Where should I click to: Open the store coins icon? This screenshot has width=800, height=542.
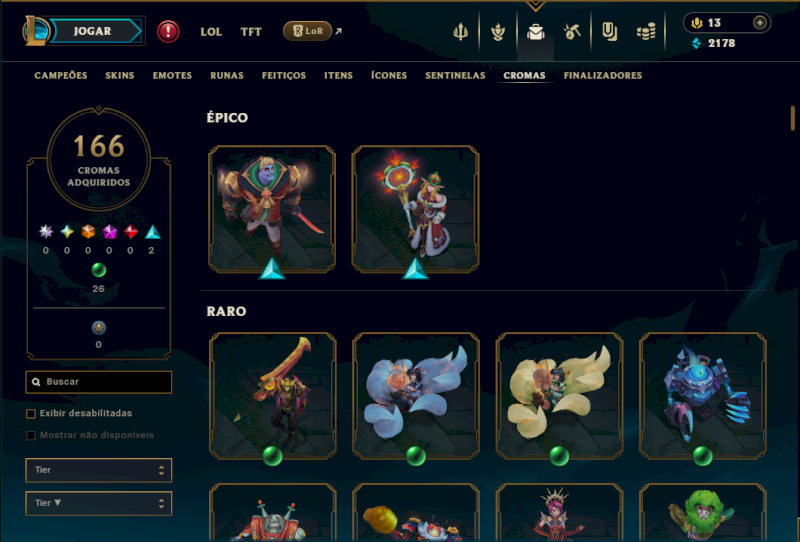[646, 32]
